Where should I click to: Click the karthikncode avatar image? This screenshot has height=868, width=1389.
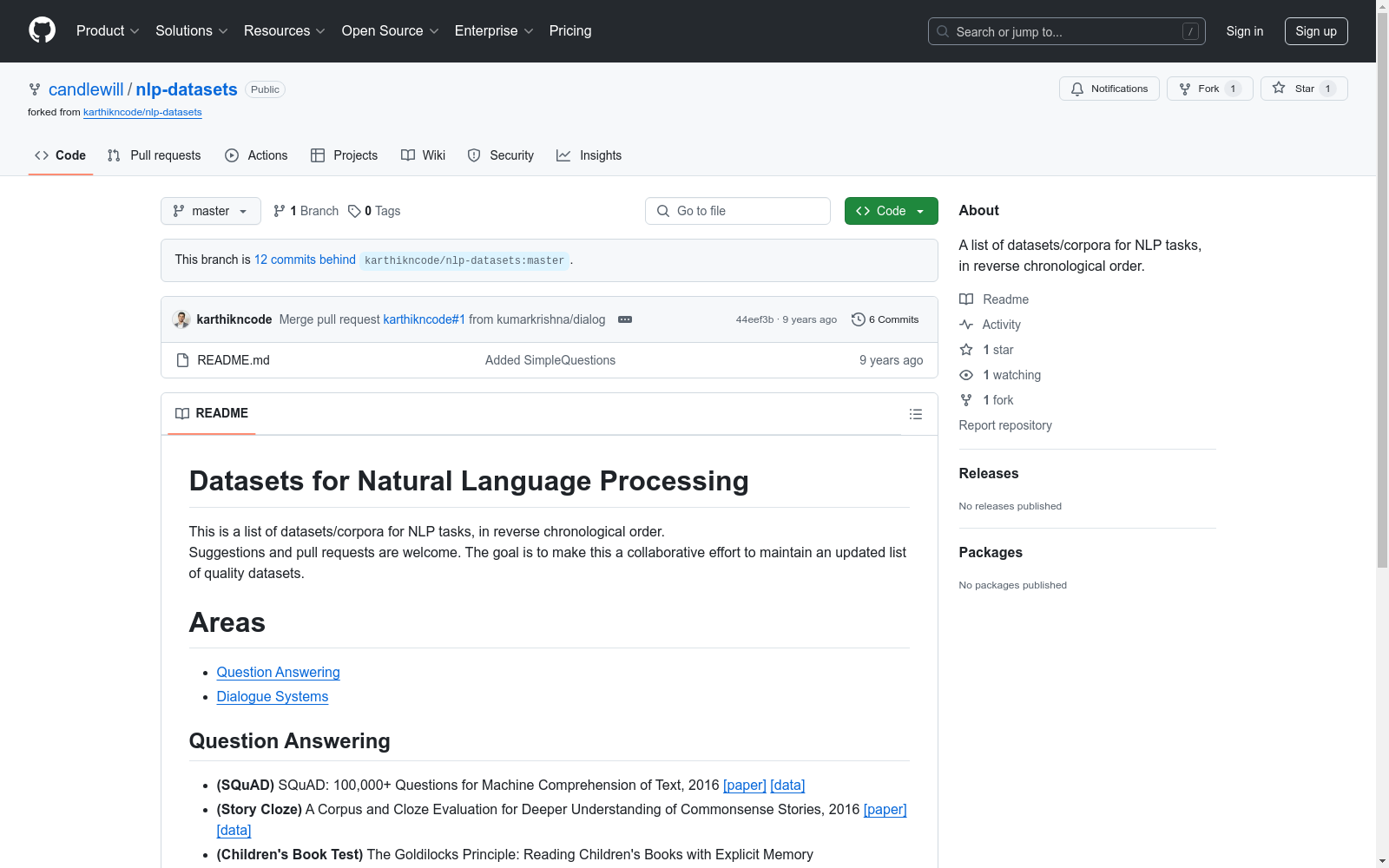coord(181,319)
